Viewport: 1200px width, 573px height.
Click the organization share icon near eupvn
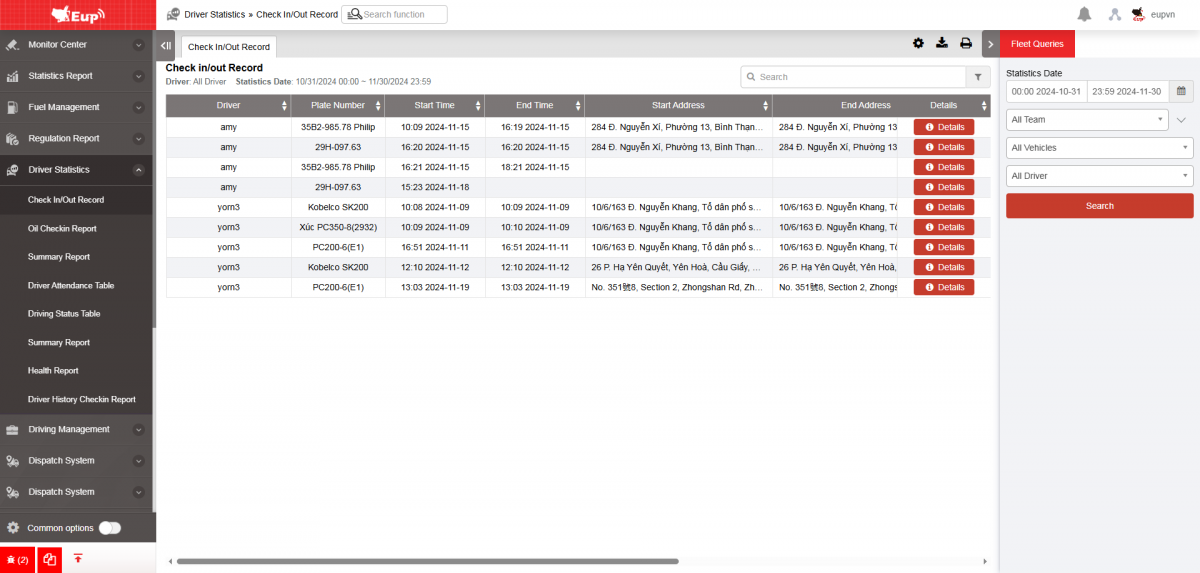pos(1114,14)
